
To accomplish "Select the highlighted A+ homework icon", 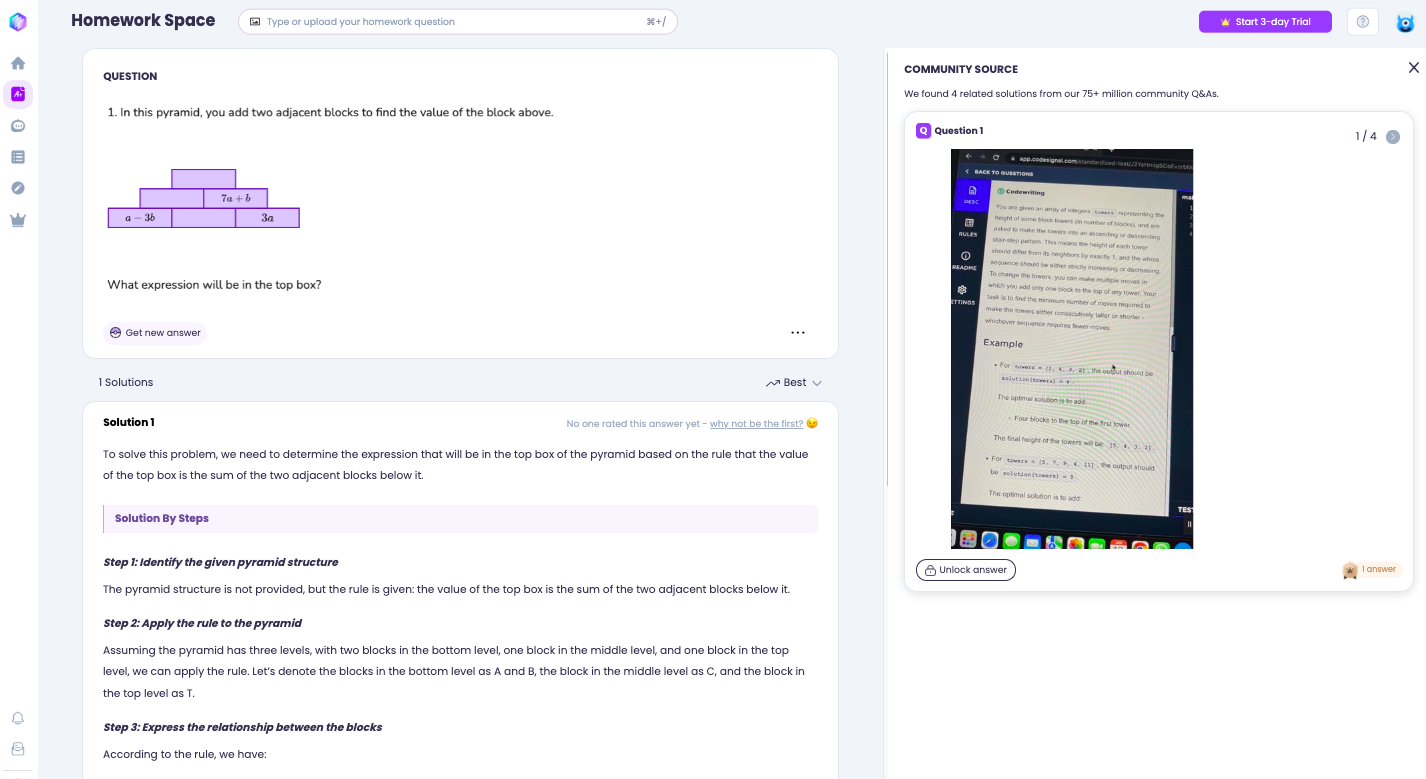I will (x=17, y=93).
